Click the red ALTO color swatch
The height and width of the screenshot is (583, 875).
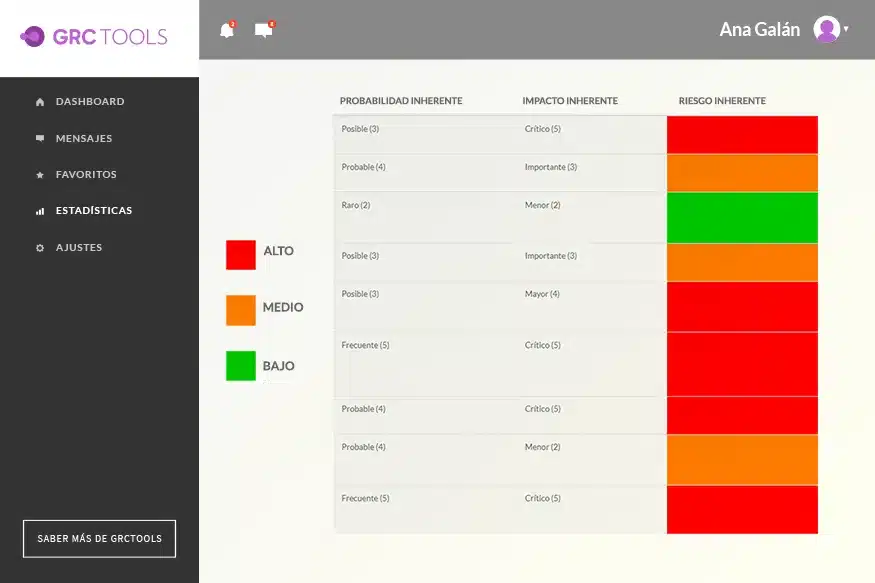(240, 253)
